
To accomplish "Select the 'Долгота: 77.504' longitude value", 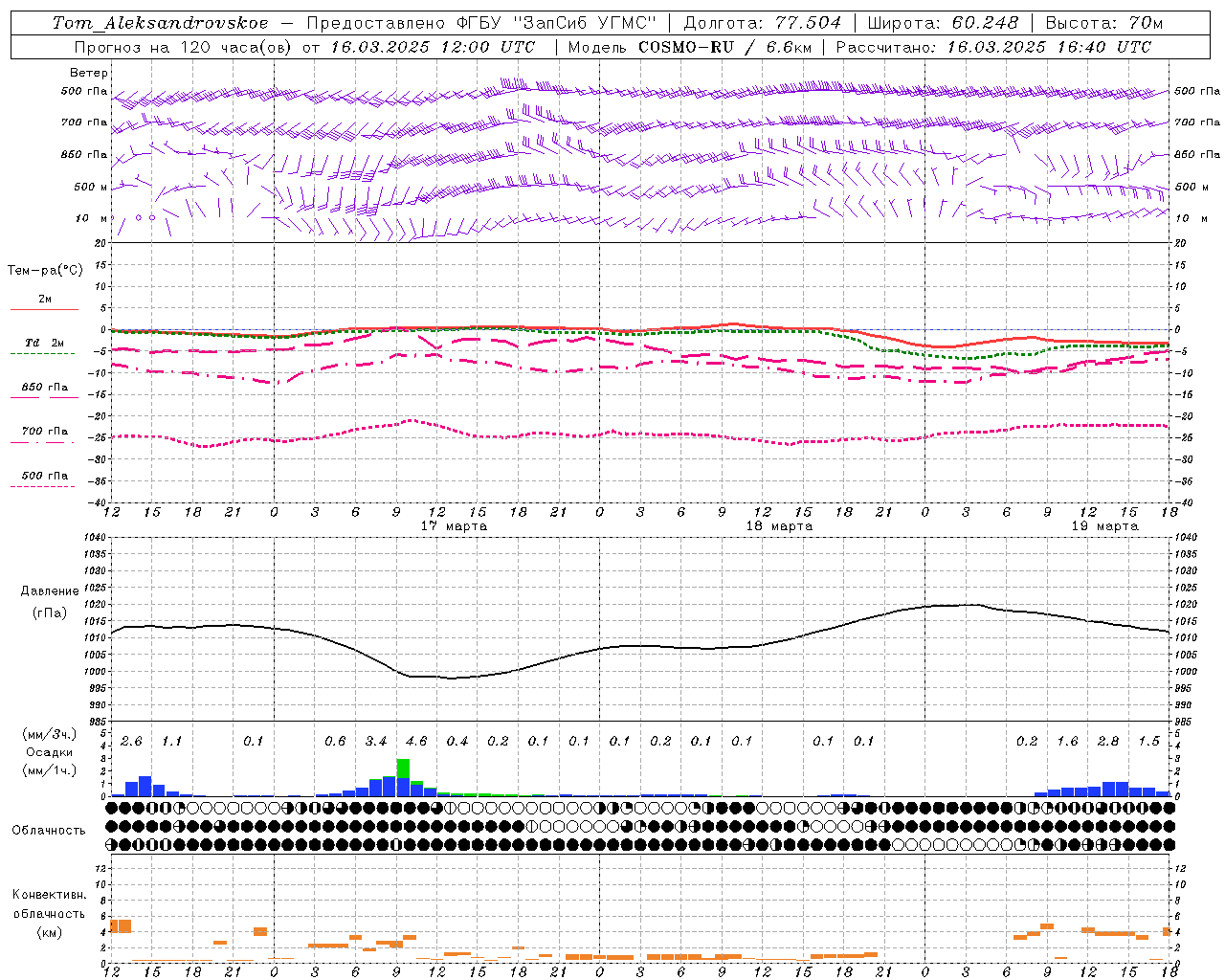I will tap(763, 23).
